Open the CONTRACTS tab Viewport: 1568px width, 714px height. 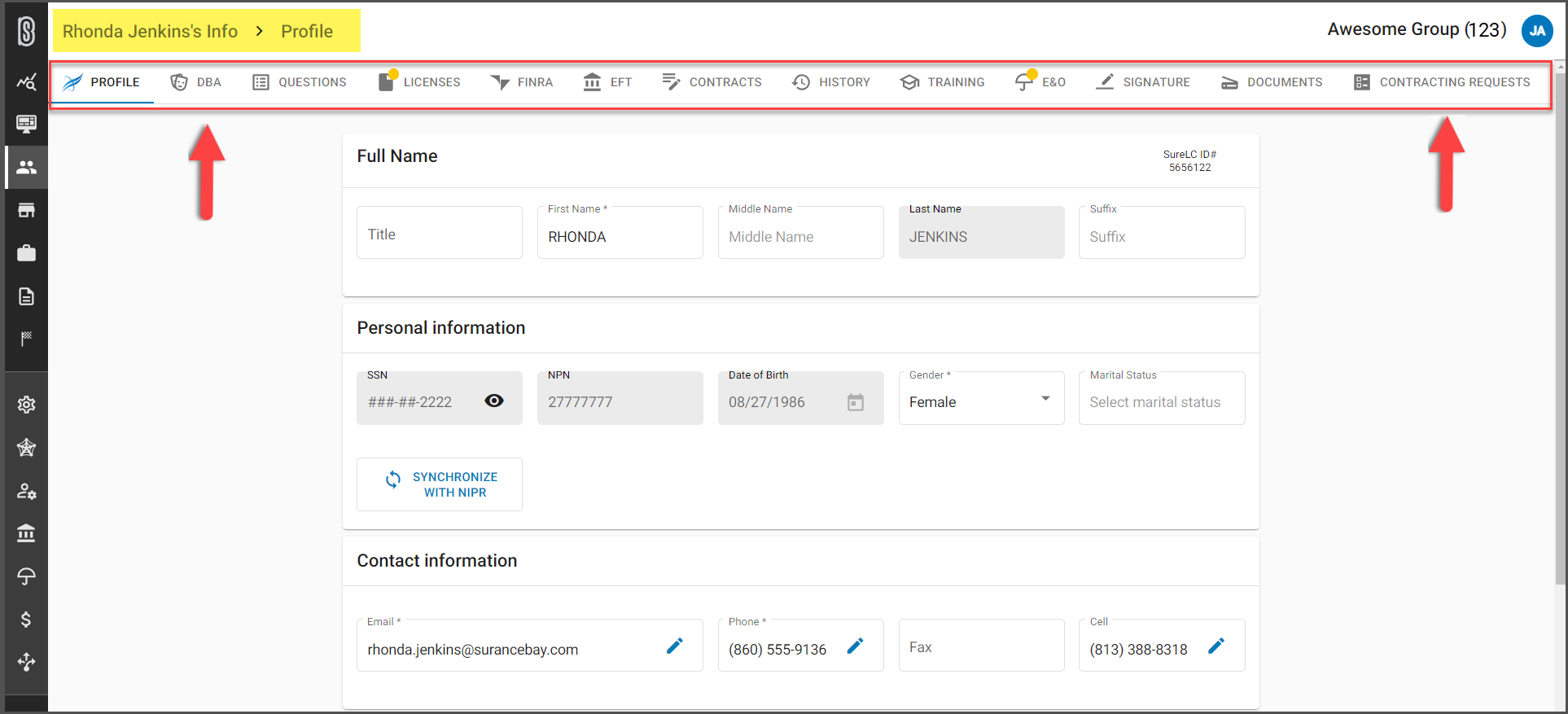(712, 82)
